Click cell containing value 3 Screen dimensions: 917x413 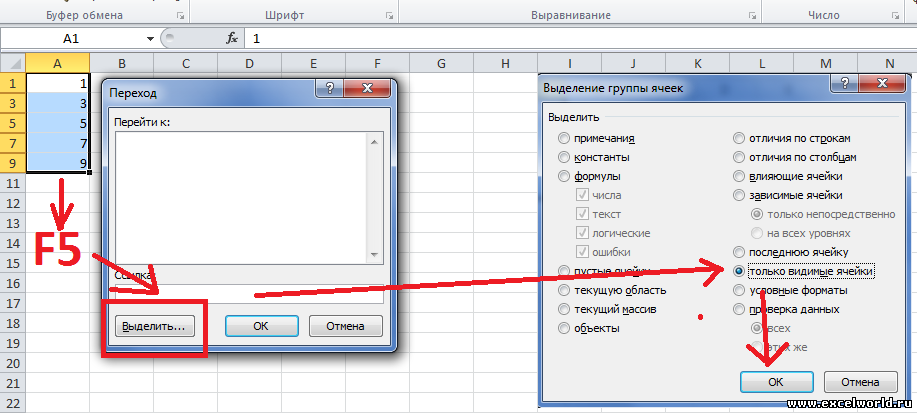tap(57, 104)
